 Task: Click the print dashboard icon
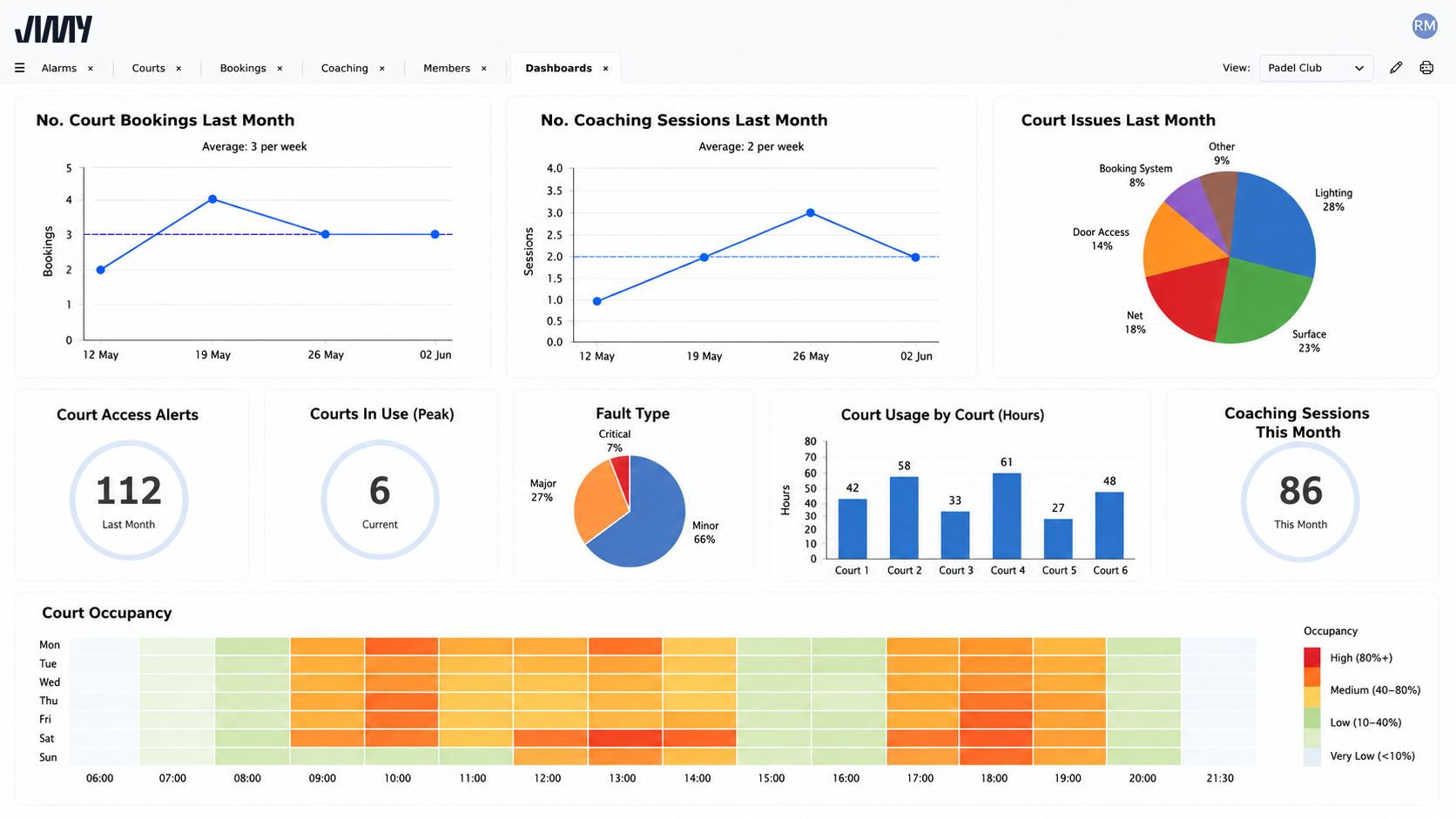pos(1426,68)
